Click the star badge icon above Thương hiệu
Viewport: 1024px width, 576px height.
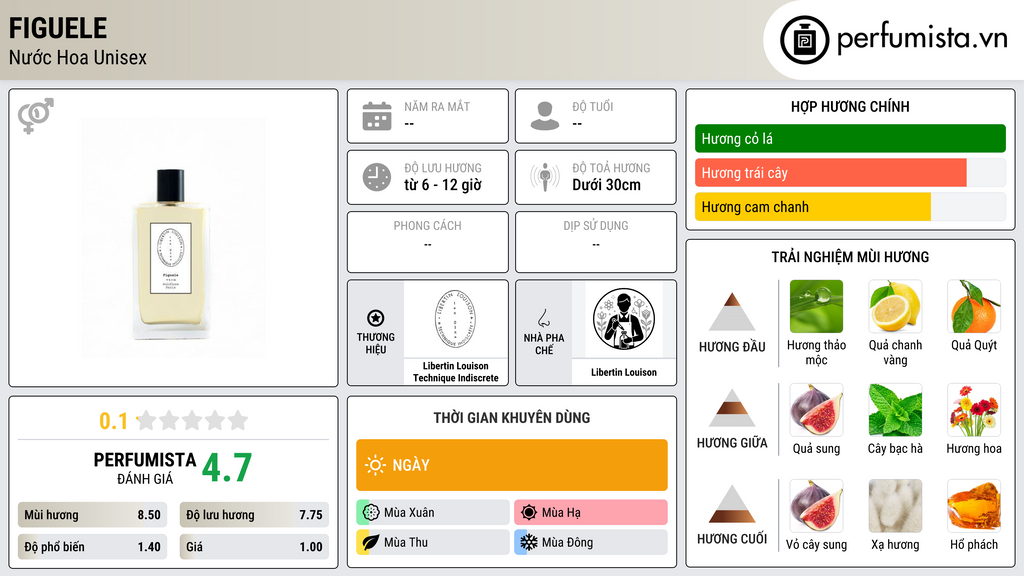(x=376, y=318)
